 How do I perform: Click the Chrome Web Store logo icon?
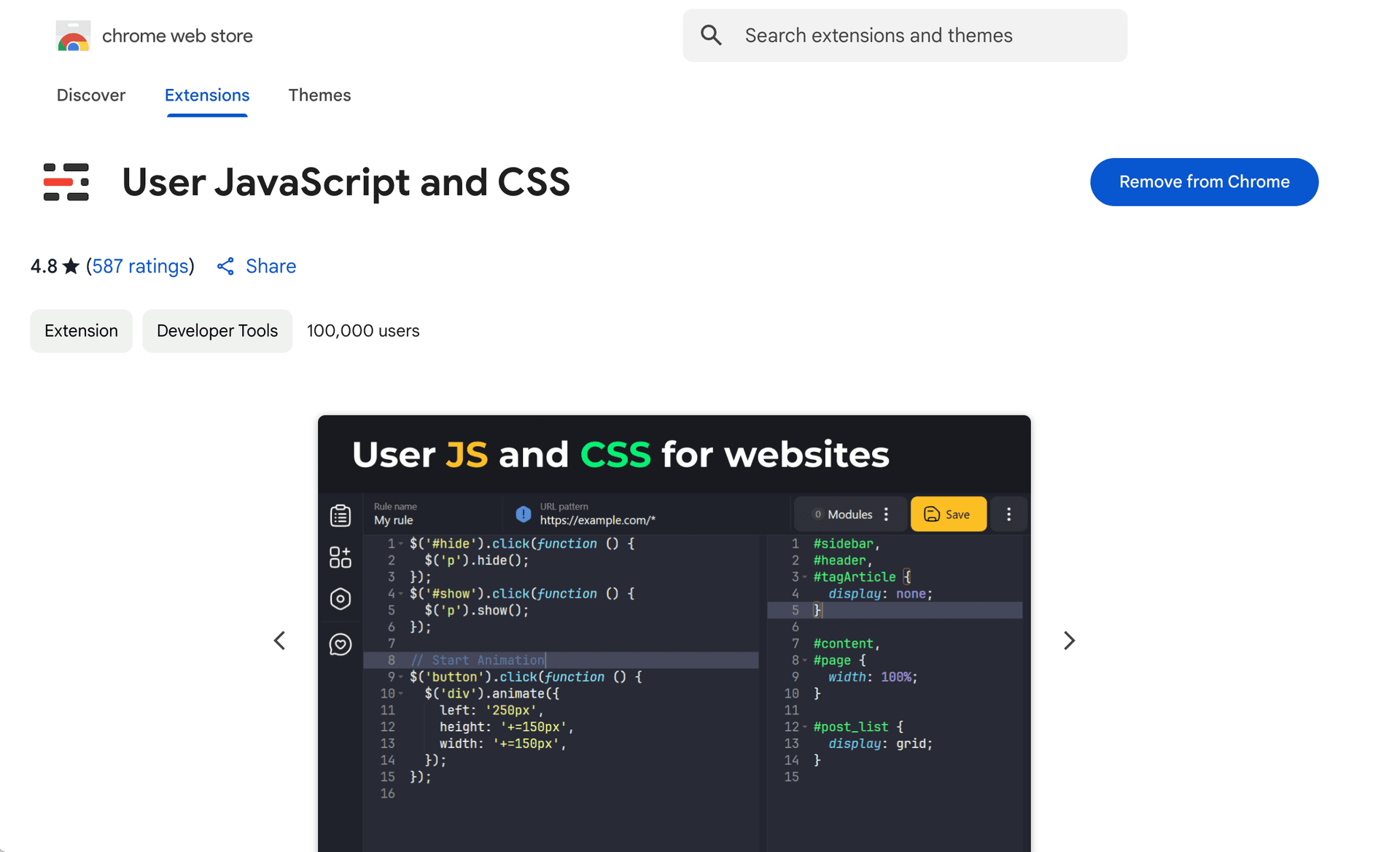[73, 36]
